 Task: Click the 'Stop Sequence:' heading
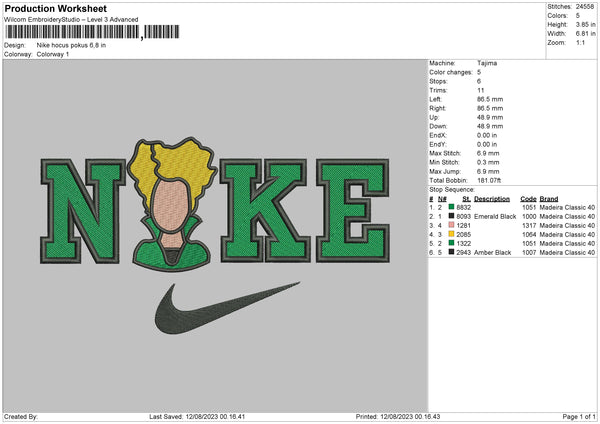tap(452, 189)
